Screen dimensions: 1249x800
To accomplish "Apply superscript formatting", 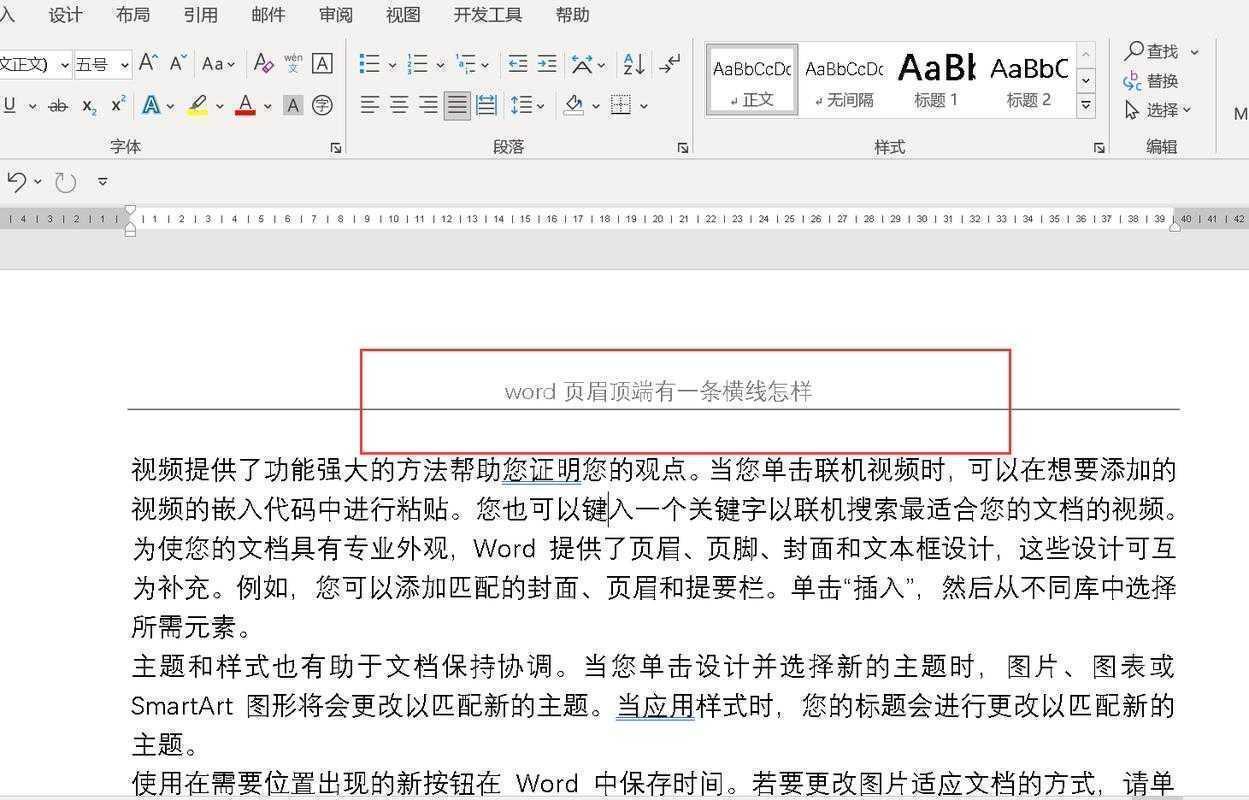I will point(118,105).
